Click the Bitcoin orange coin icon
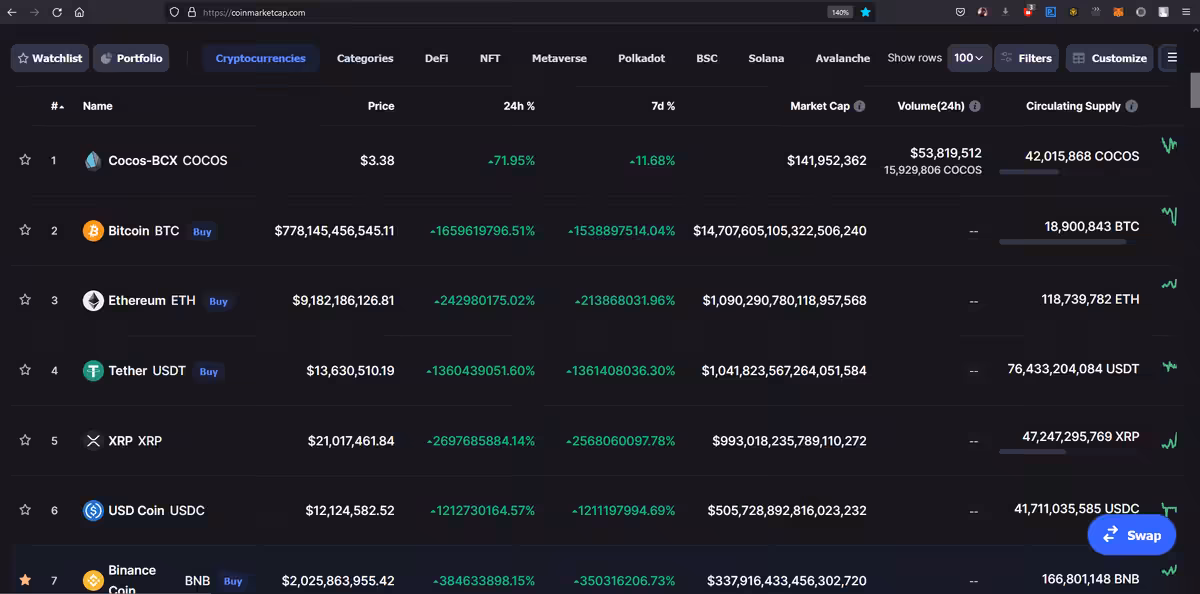The height and width of the screenshot is (594, 1200). point(93,231)
